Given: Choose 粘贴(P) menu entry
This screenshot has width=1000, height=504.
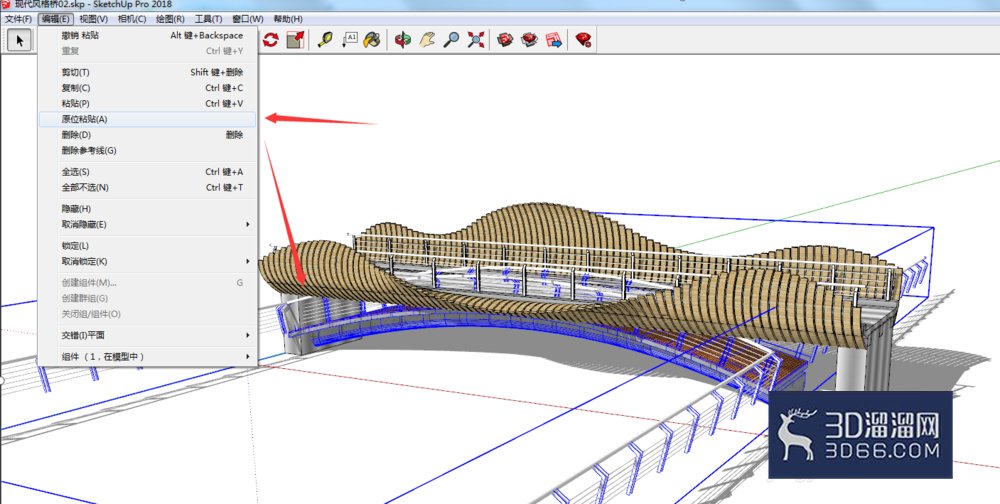Looking at the screenshot, I should pos(148,103).
